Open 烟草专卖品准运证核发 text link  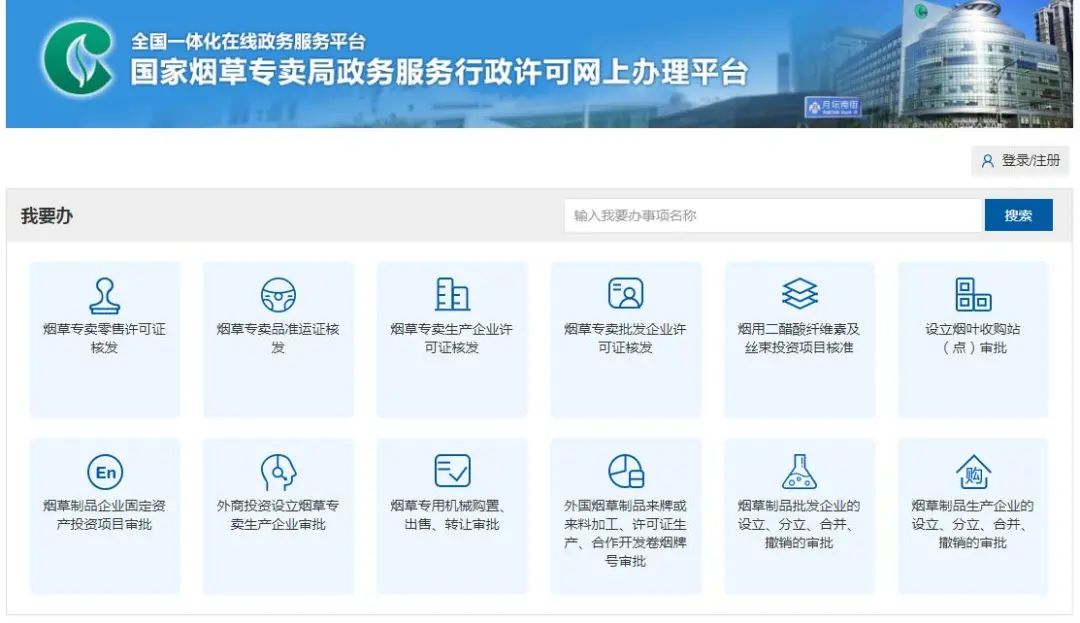tap(278, 338)
